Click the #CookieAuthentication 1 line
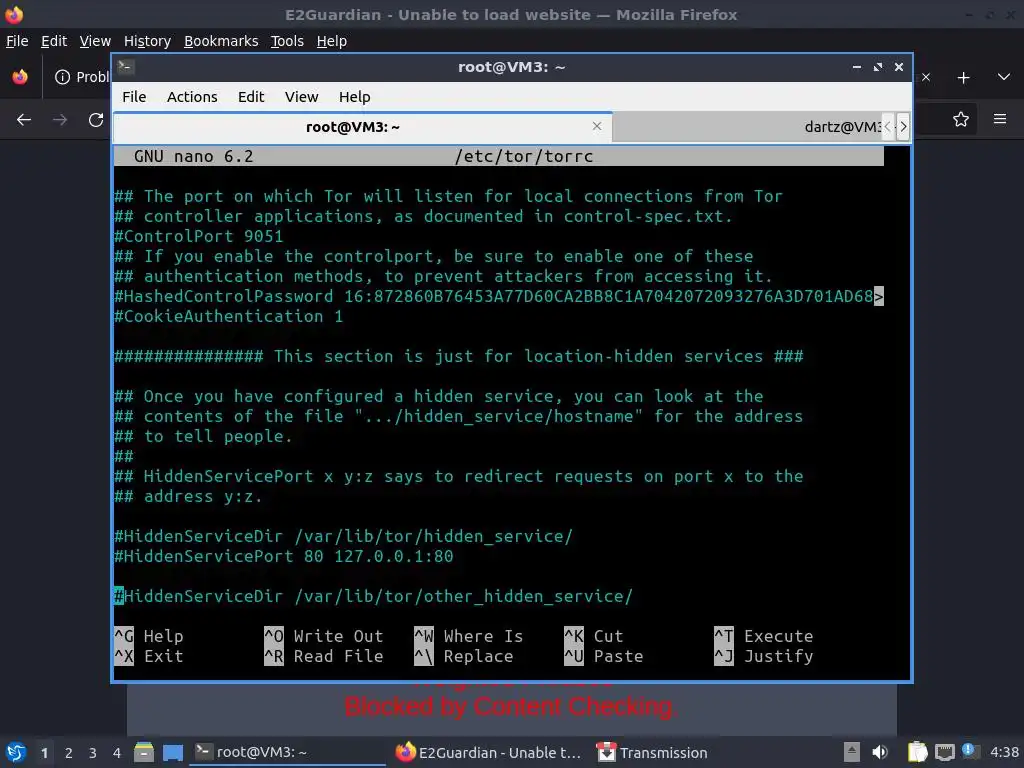Viewport: 1024px width, 768px height. [x=229, y=317]
